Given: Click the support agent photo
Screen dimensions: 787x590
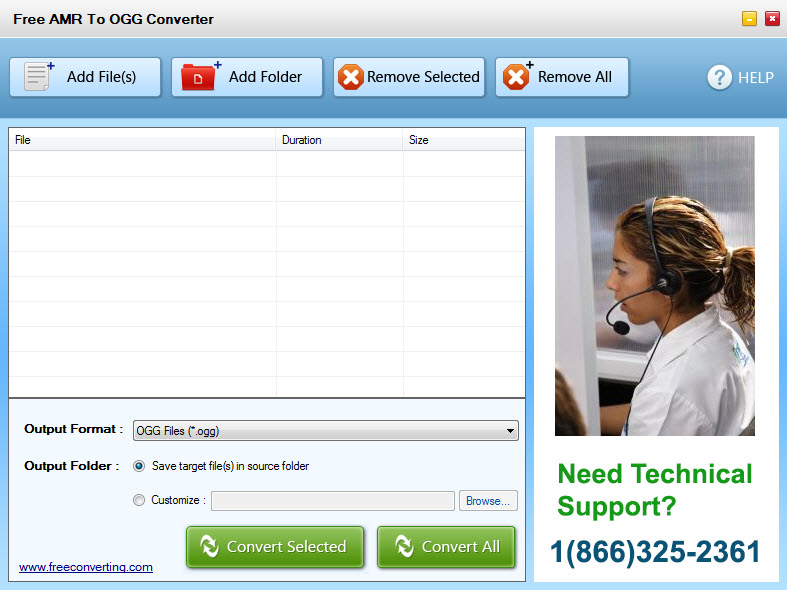Looking at the screenshot, I should 654,286.
